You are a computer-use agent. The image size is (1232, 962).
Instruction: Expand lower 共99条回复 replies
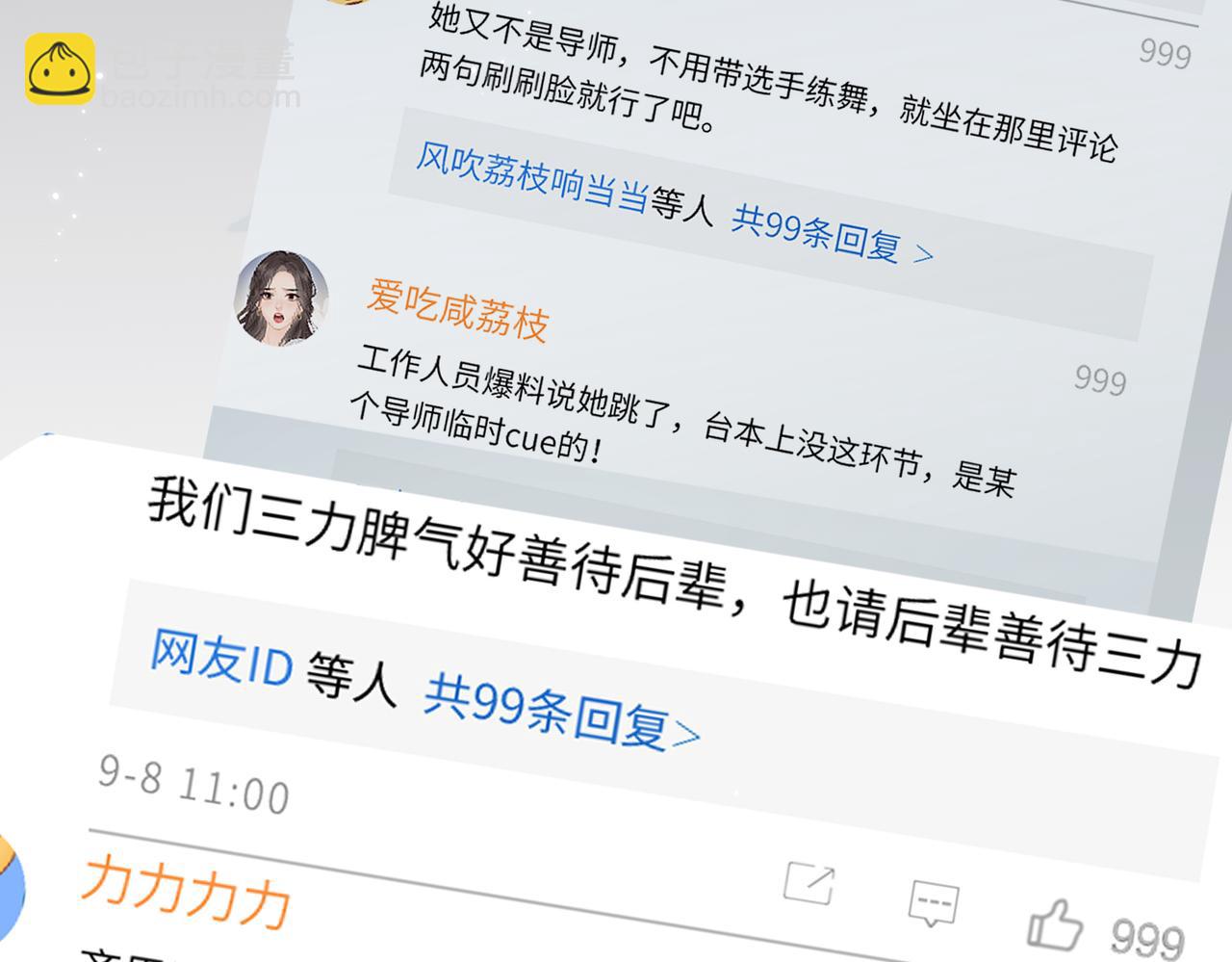[x=562, y=712]
